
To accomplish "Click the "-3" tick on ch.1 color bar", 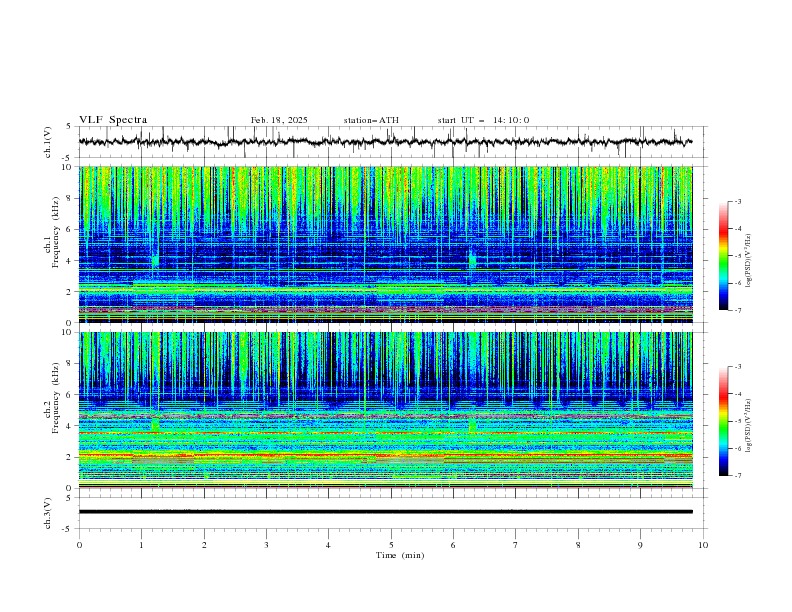I will click(x=737, y=201).
